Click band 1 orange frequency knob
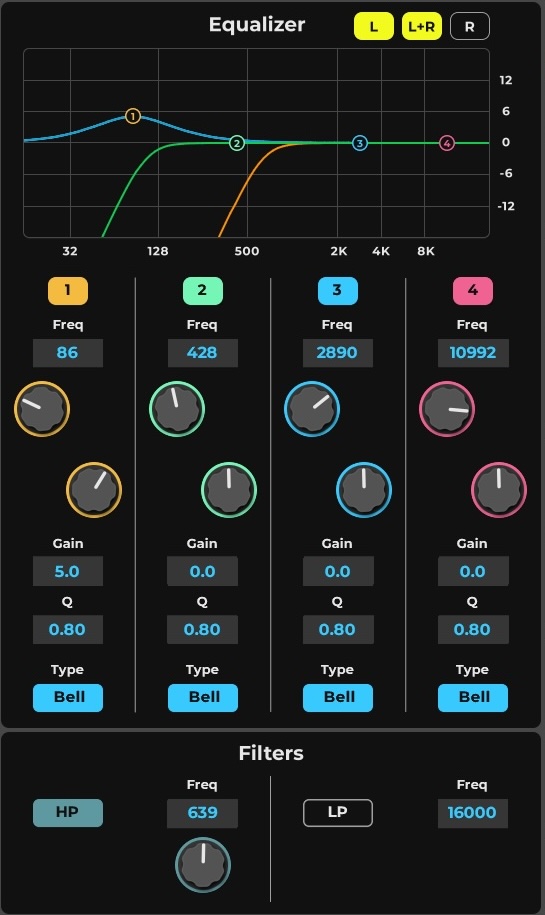Screen dimensions: 545x915 [42, 409]
